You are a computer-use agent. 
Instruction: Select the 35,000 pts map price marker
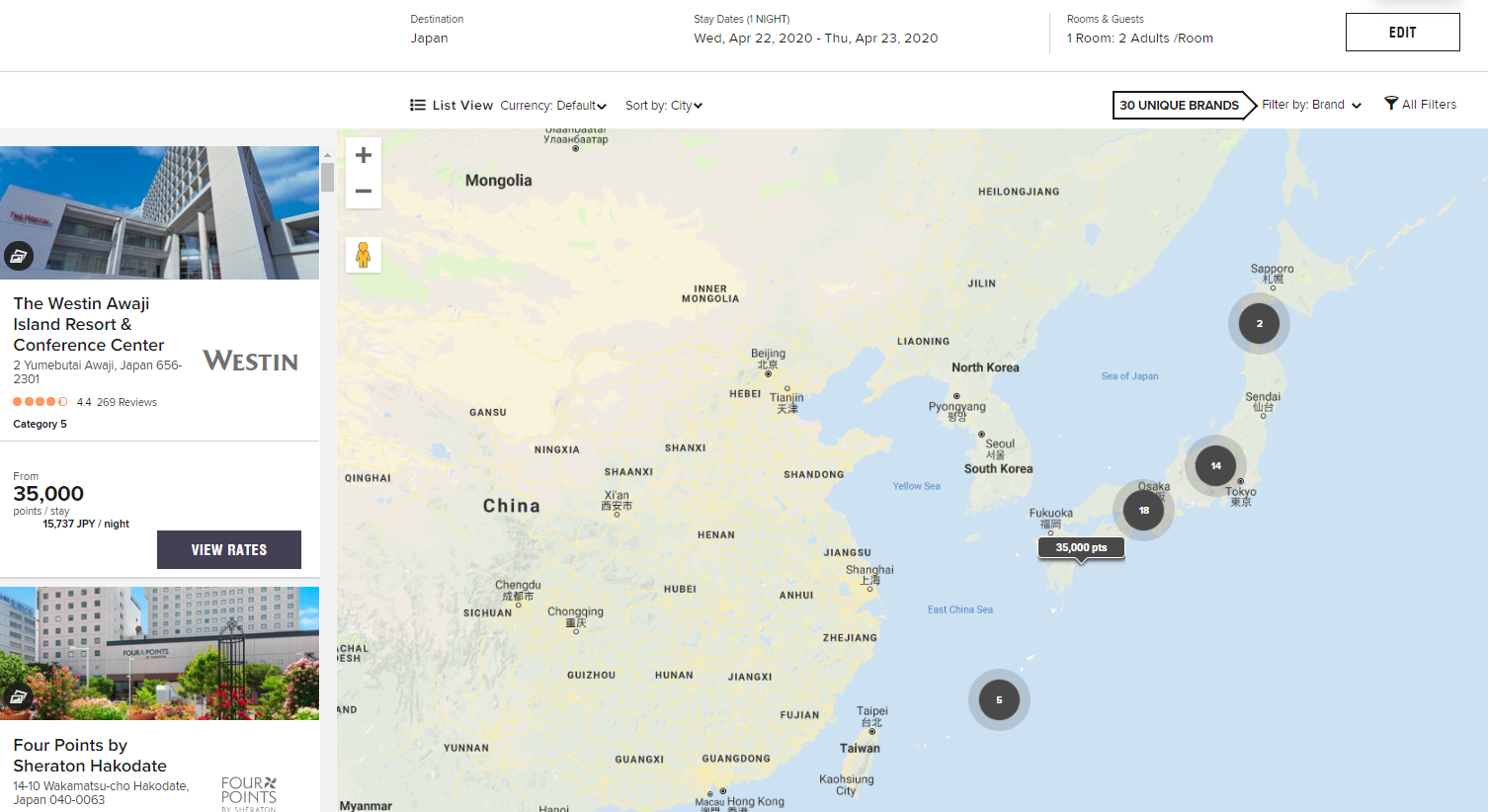[1081, 548]
